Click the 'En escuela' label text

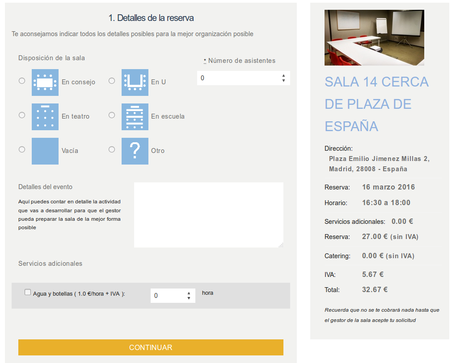point(168,116)
